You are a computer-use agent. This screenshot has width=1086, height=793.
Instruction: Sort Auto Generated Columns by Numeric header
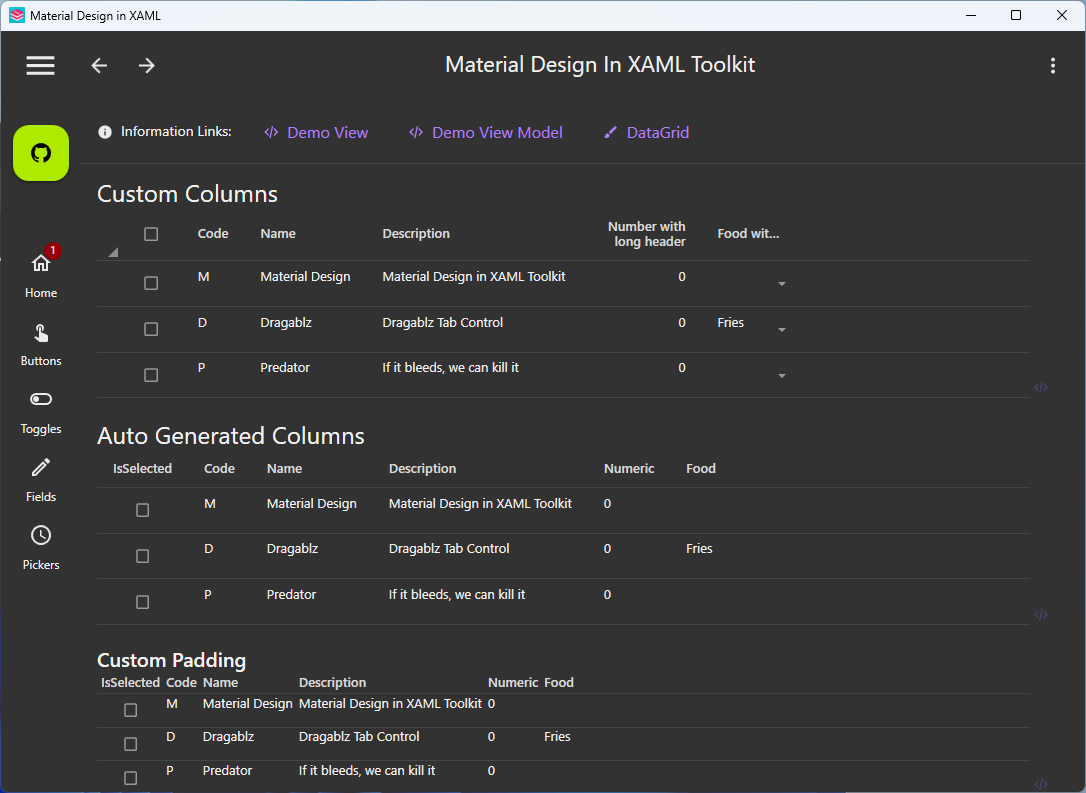tap(629, 468)
